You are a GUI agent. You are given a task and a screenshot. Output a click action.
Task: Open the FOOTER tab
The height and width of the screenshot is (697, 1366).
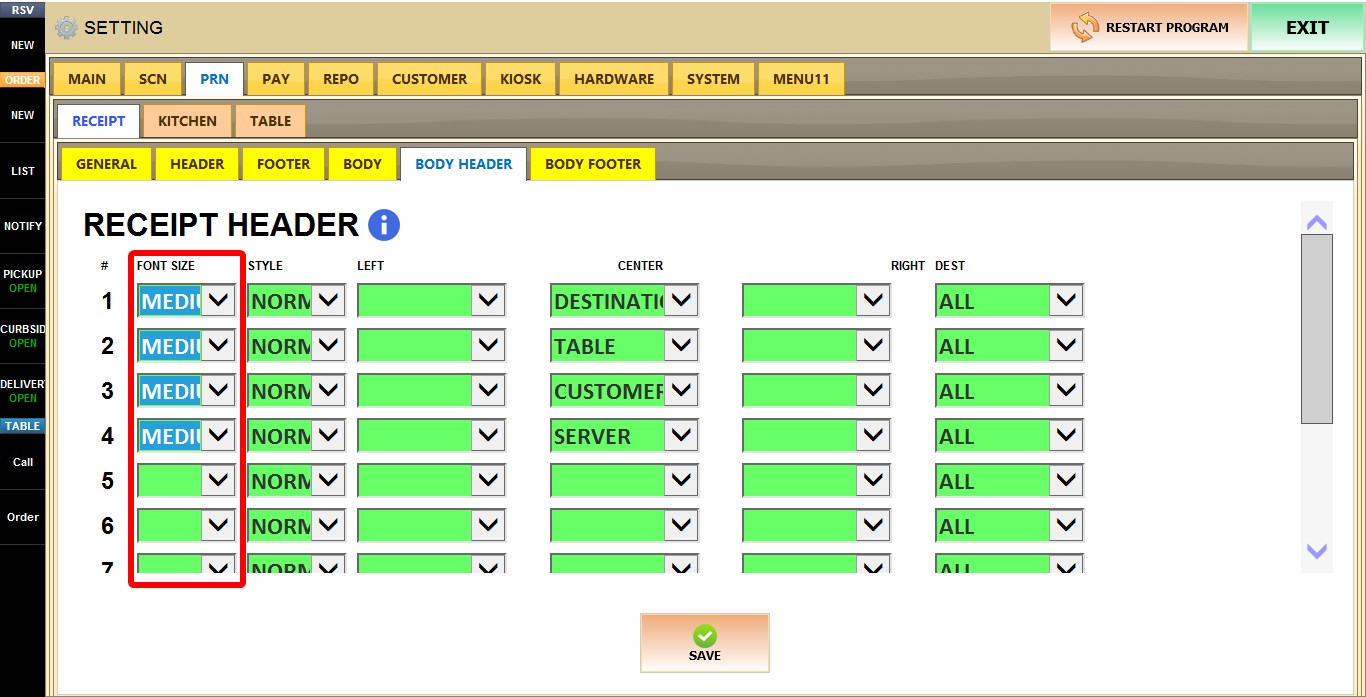pyautogui.click(x=283, y=164)
